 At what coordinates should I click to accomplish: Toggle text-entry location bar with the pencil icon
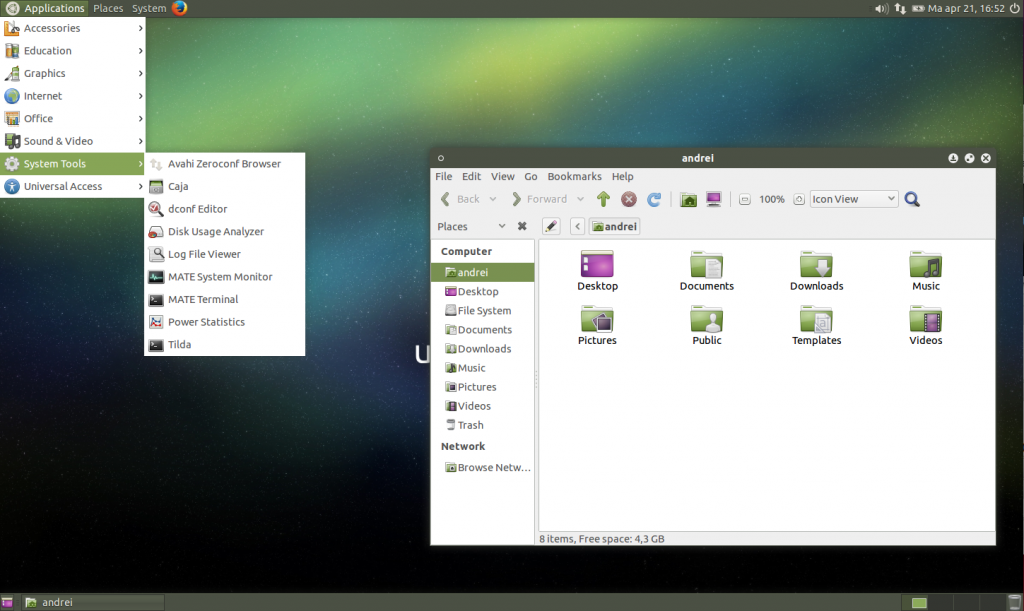coord(551,226)
